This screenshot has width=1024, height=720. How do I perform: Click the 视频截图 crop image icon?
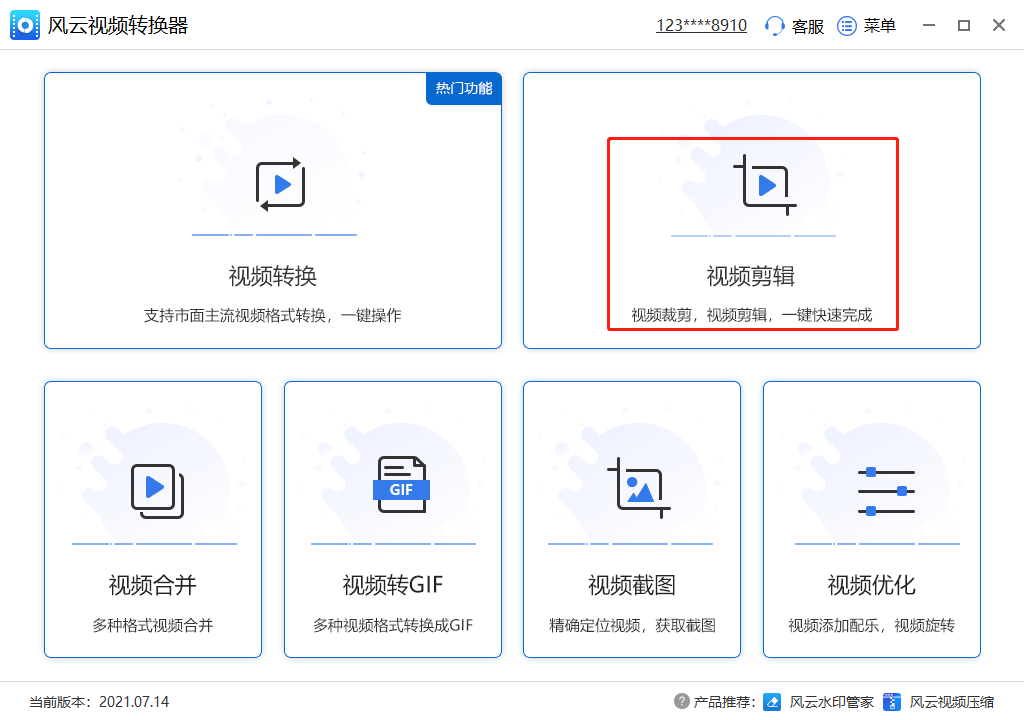639,488
